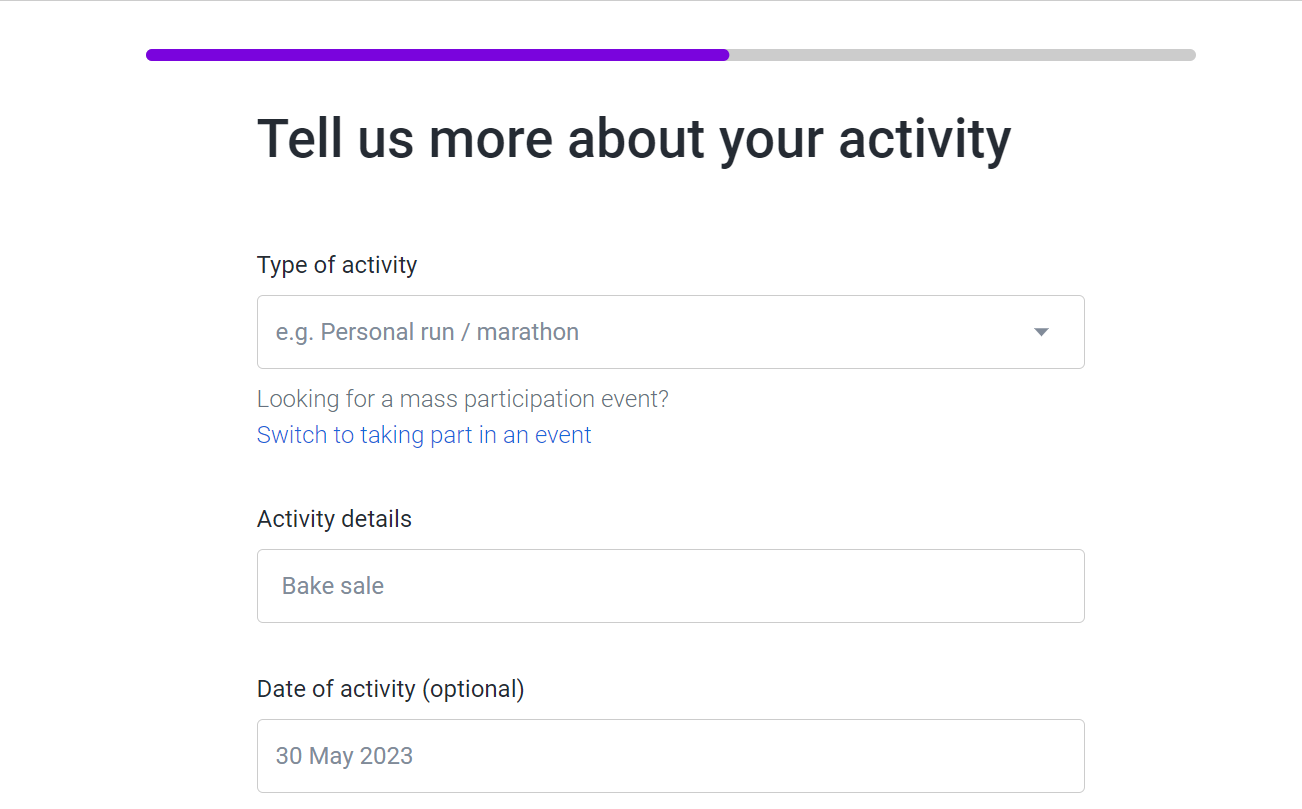The width and height of the screenshot is (1302, 809).
Task: Click the 'Date of activity (optional)' label
Action: pos(390,689)
